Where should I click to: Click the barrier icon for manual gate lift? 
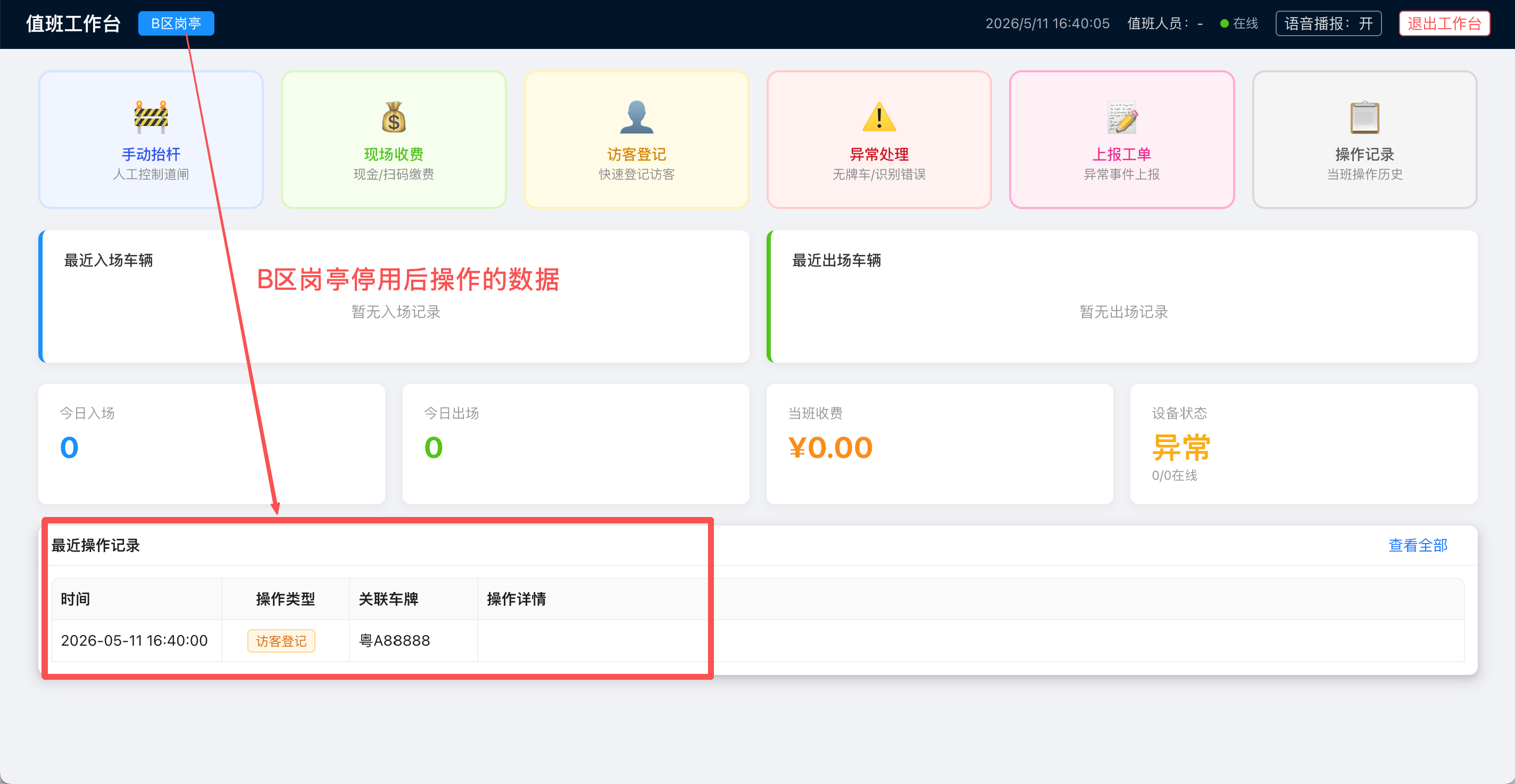click(151, 117)
